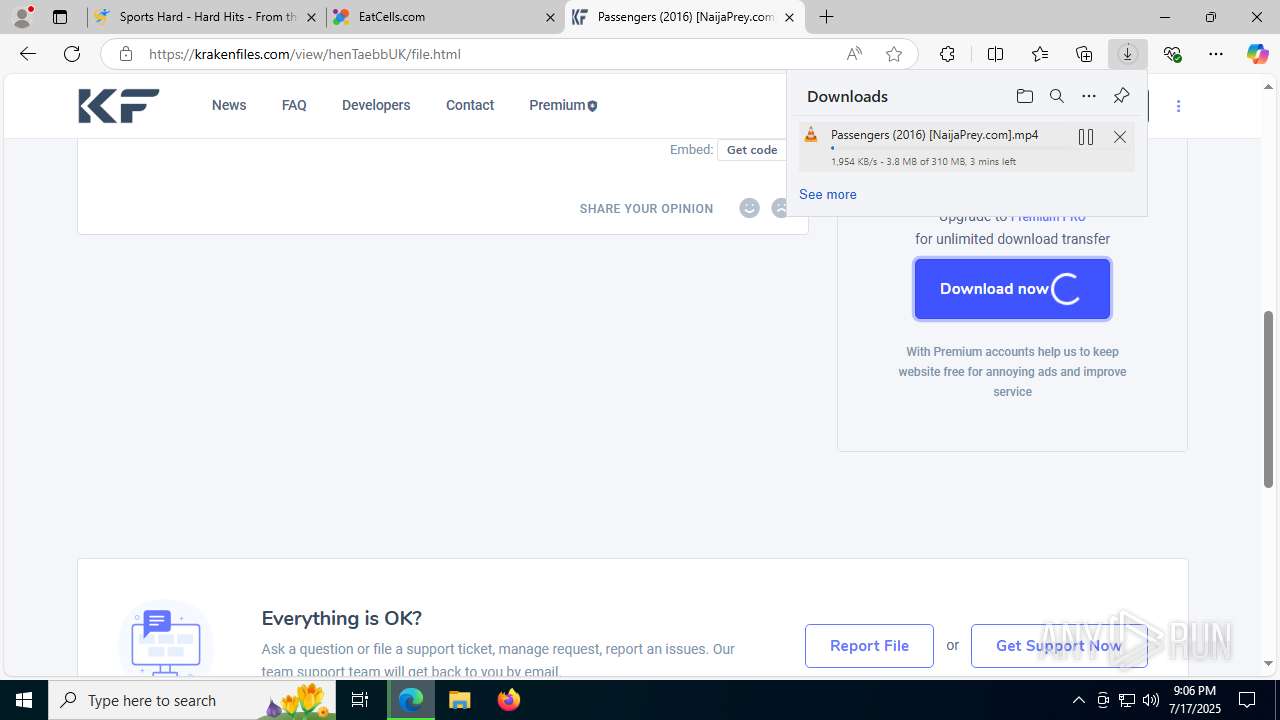Click the address bar URL
Image resolution: width=1280 pixels, height=720 pixels.
(305, 54)
